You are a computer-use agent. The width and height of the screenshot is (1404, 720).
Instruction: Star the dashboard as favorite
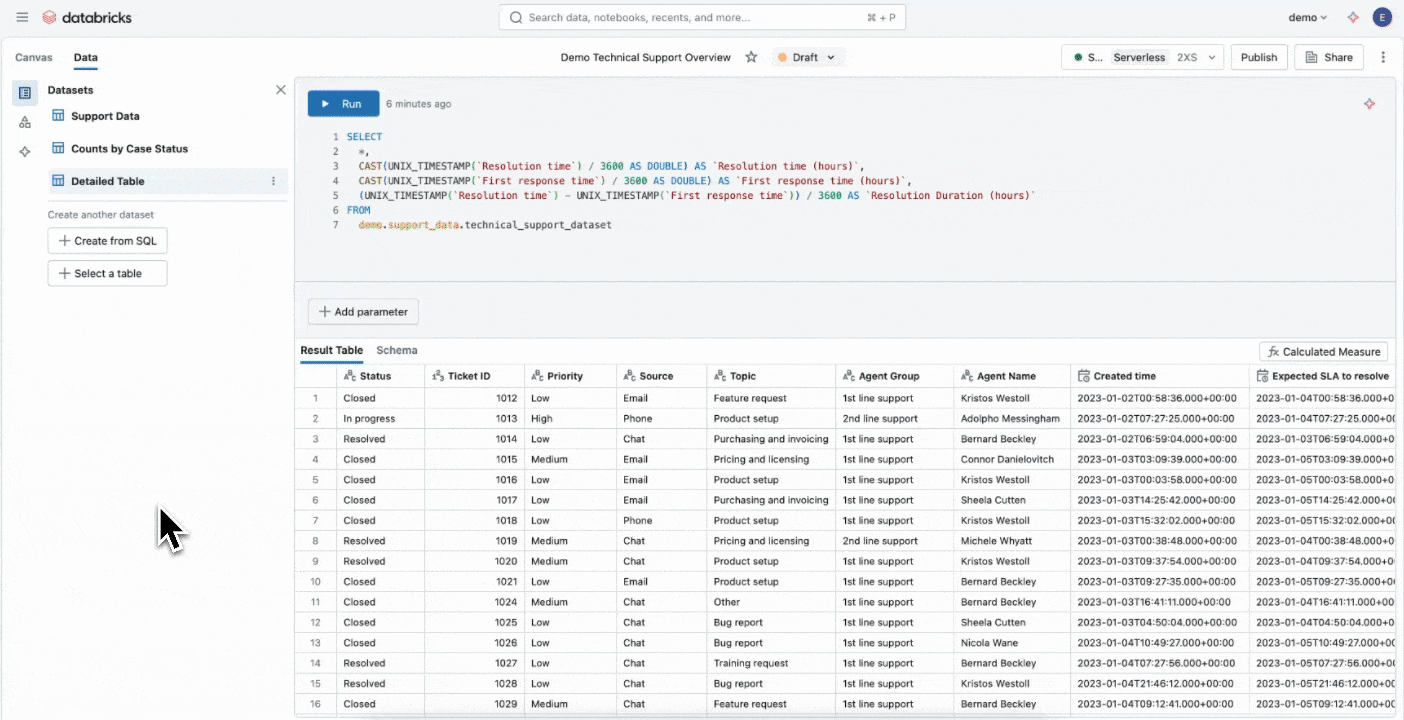point(751,57)
